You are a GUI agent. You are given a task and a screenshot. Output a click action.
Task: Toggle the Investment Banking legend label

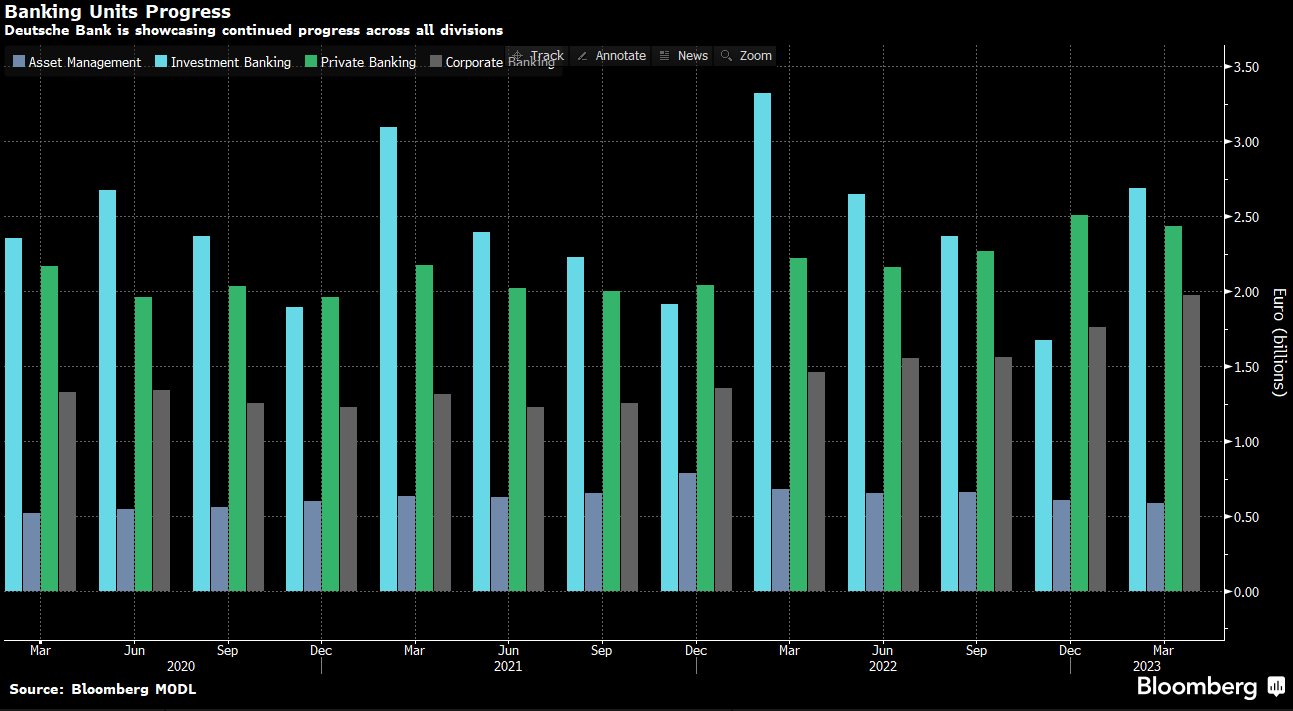click(x=230, y=62)
